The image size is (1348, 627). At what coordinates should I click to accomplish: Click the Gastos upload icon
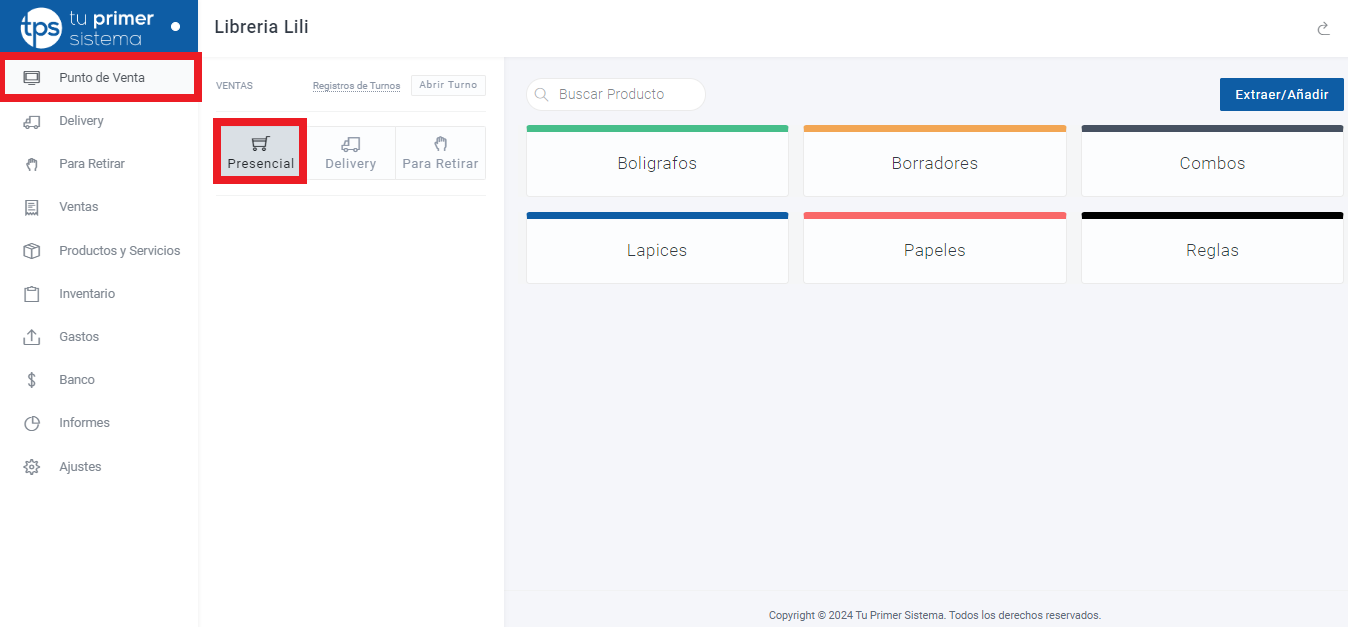[31, 337]
